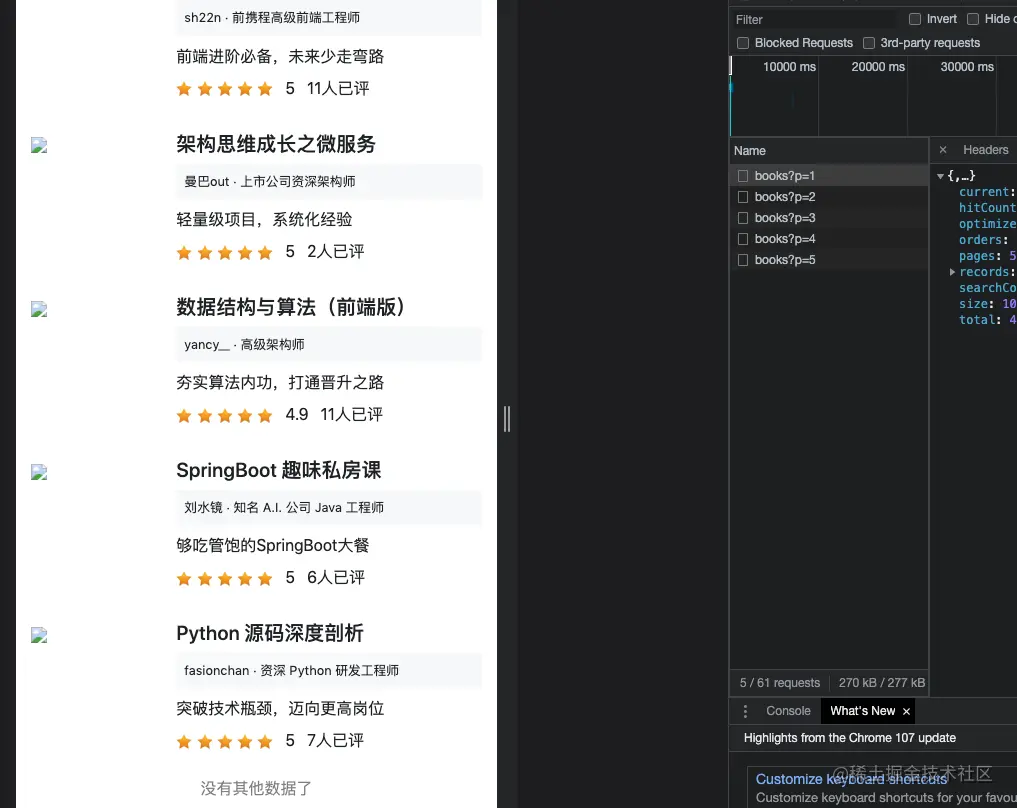Click the 20000 ms timeline marker

click(878, 67)
